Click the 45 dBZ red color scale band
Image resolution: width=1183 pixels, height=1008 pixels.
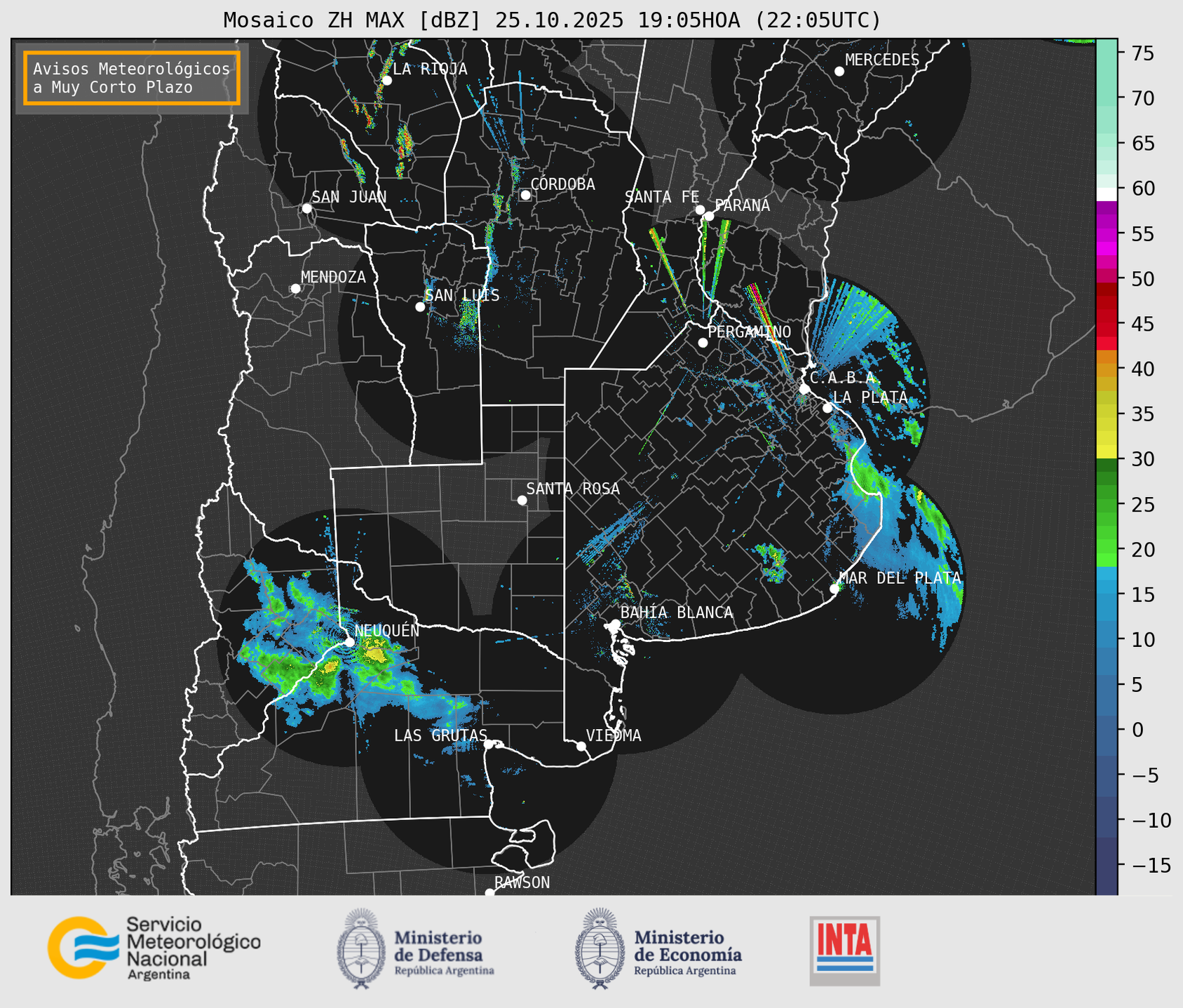point(1107,324)
